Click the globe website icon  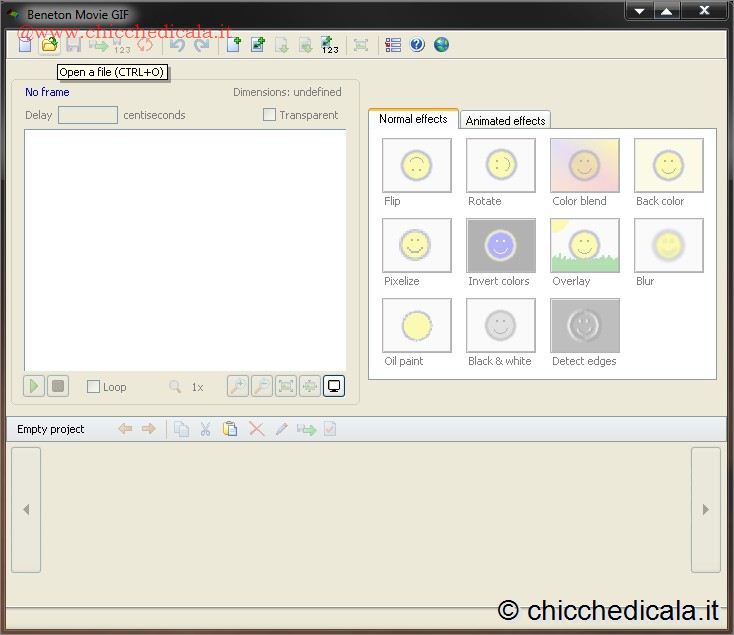click(441, 45)
